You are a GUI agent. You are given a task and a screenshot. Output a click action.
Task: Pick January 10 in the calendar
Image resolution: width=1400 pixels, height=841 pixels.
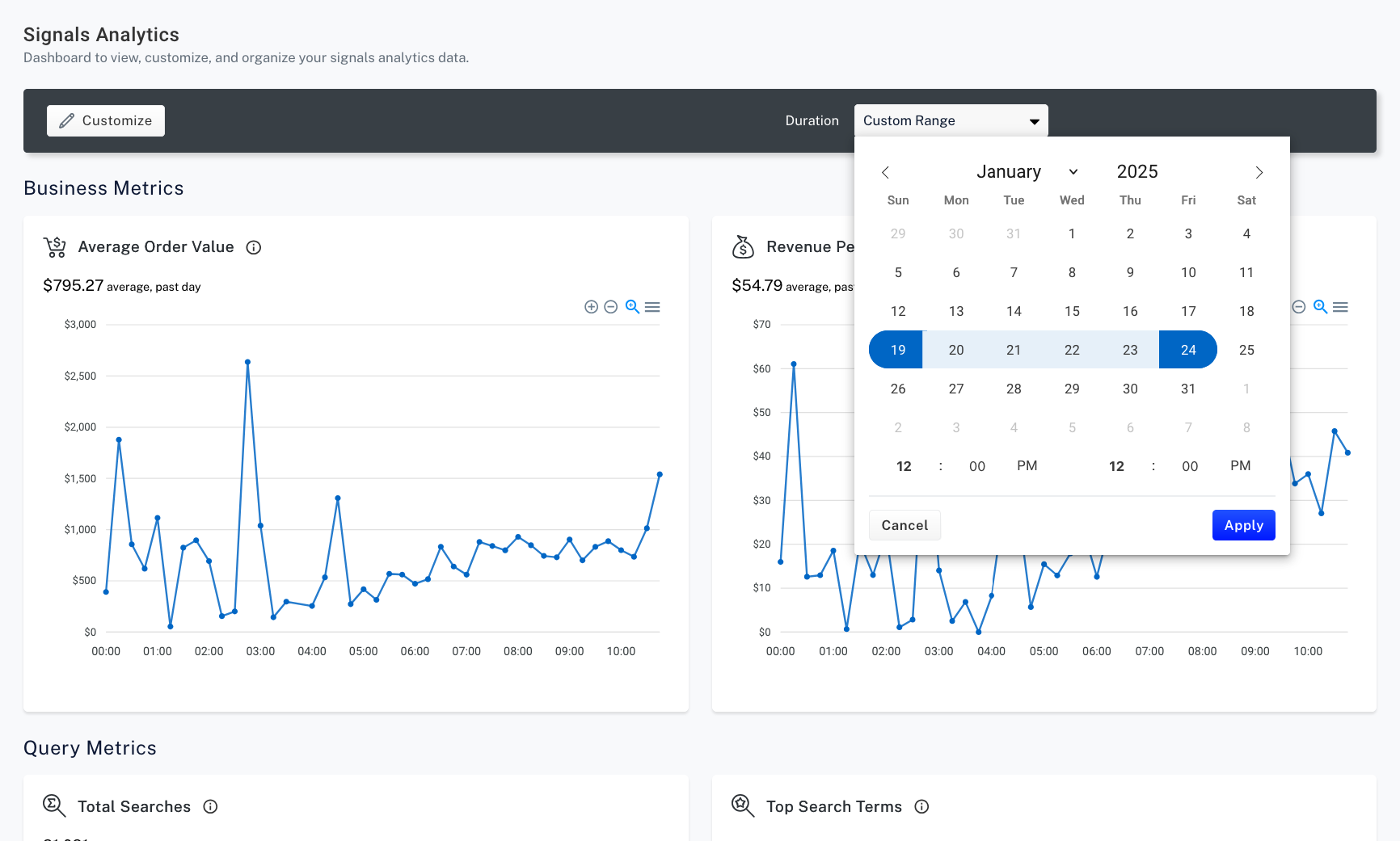click(x=1188, y=272)
